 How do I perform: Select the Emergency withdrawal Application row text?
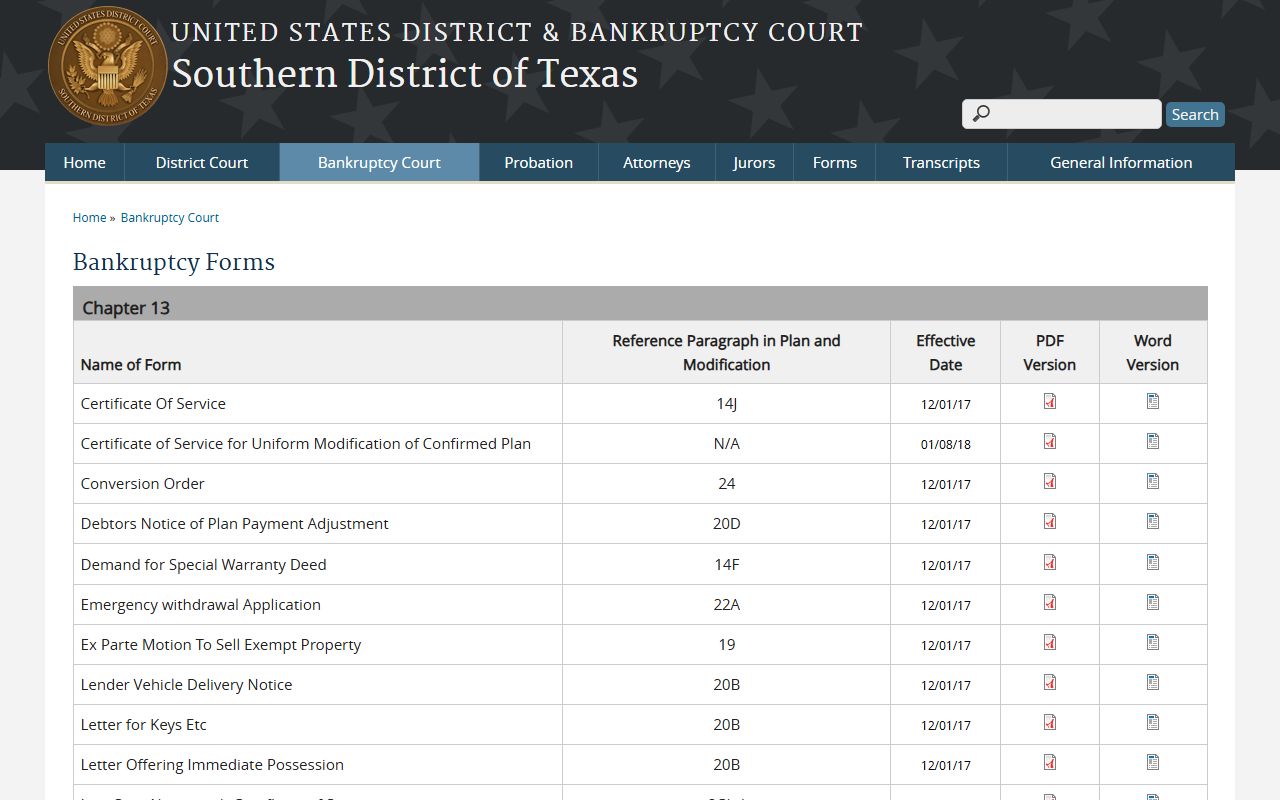(x=201, y=604)
